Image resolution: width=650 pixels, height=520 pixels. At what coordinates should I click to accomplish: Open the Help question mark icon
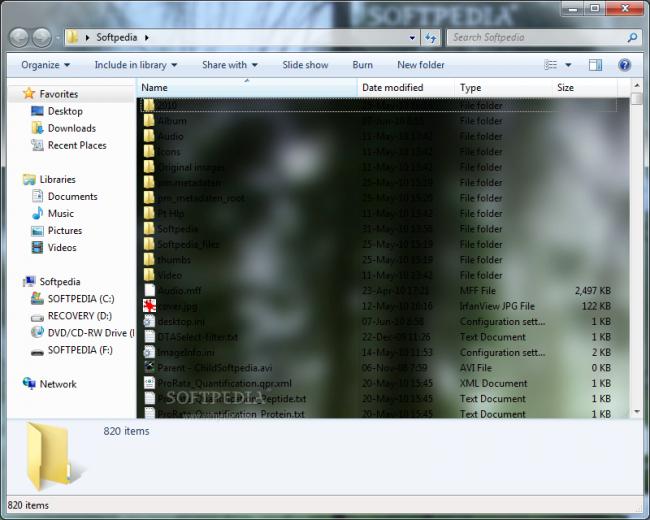(x=624, y=65)
